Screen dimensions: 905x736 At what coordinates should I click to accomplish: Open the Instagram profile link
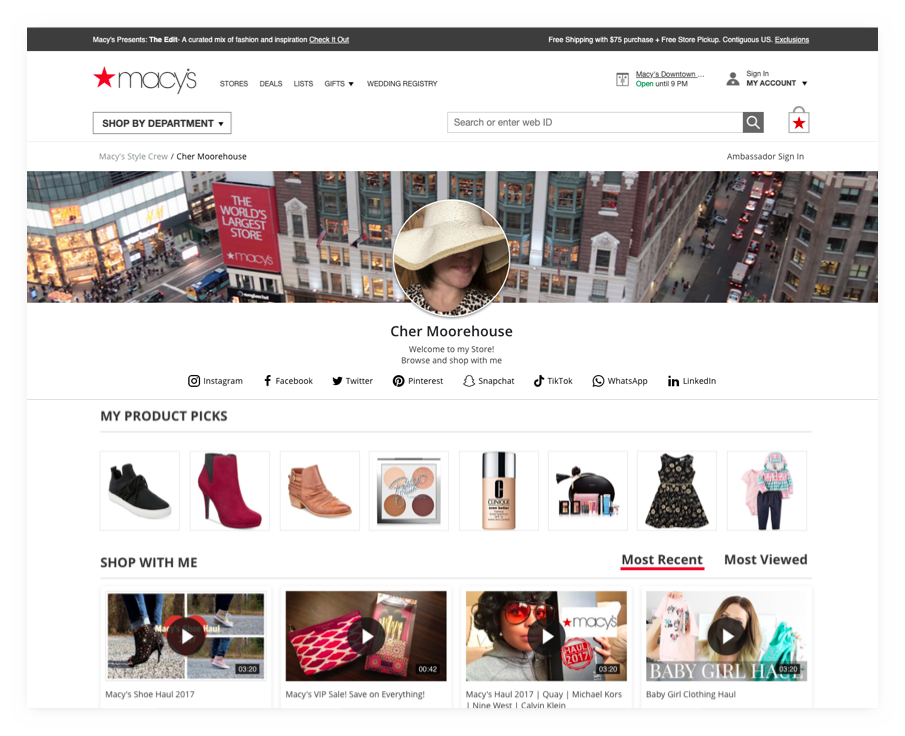pyautogui.click(x=215, y=381)
